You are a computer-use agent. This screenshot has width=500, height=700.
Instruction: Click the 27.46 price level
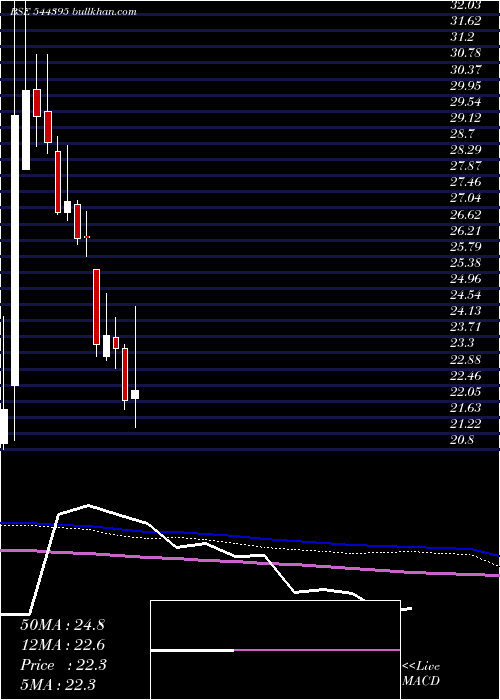pyautogui.click(x=467, y=182)
